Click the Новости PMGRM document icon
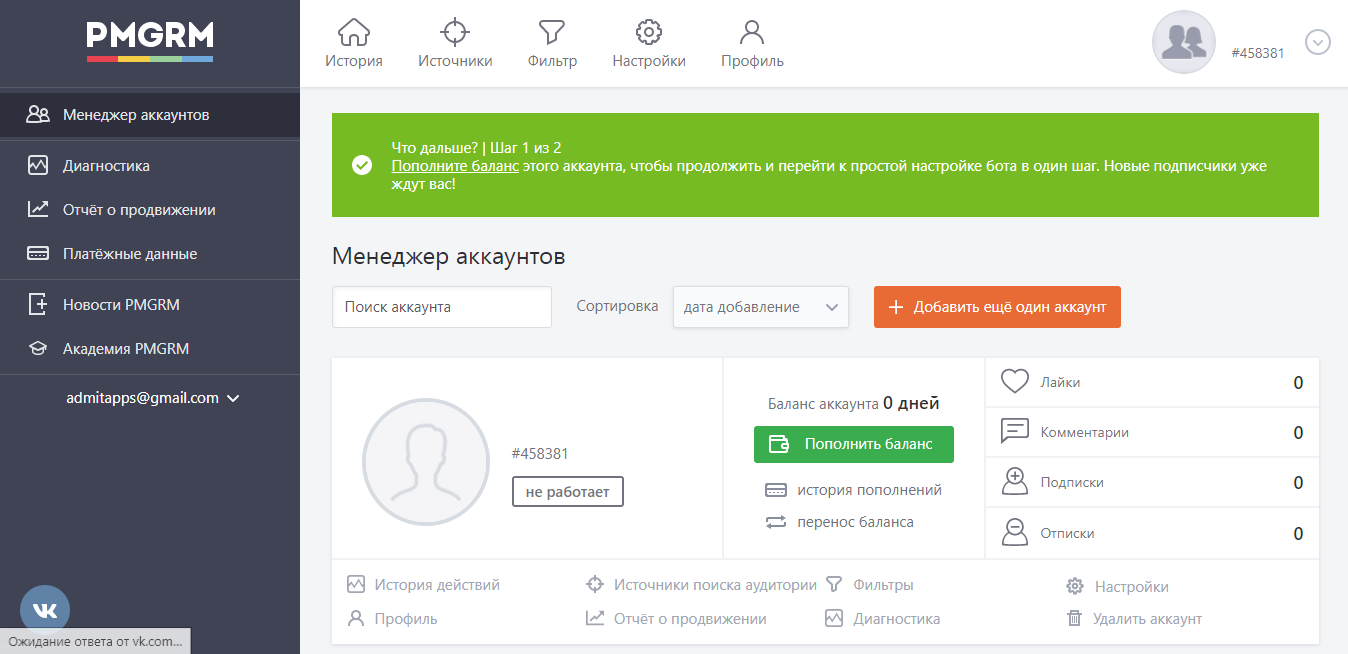The width and height of the screenshot is (1348, 654). point(38,304)
